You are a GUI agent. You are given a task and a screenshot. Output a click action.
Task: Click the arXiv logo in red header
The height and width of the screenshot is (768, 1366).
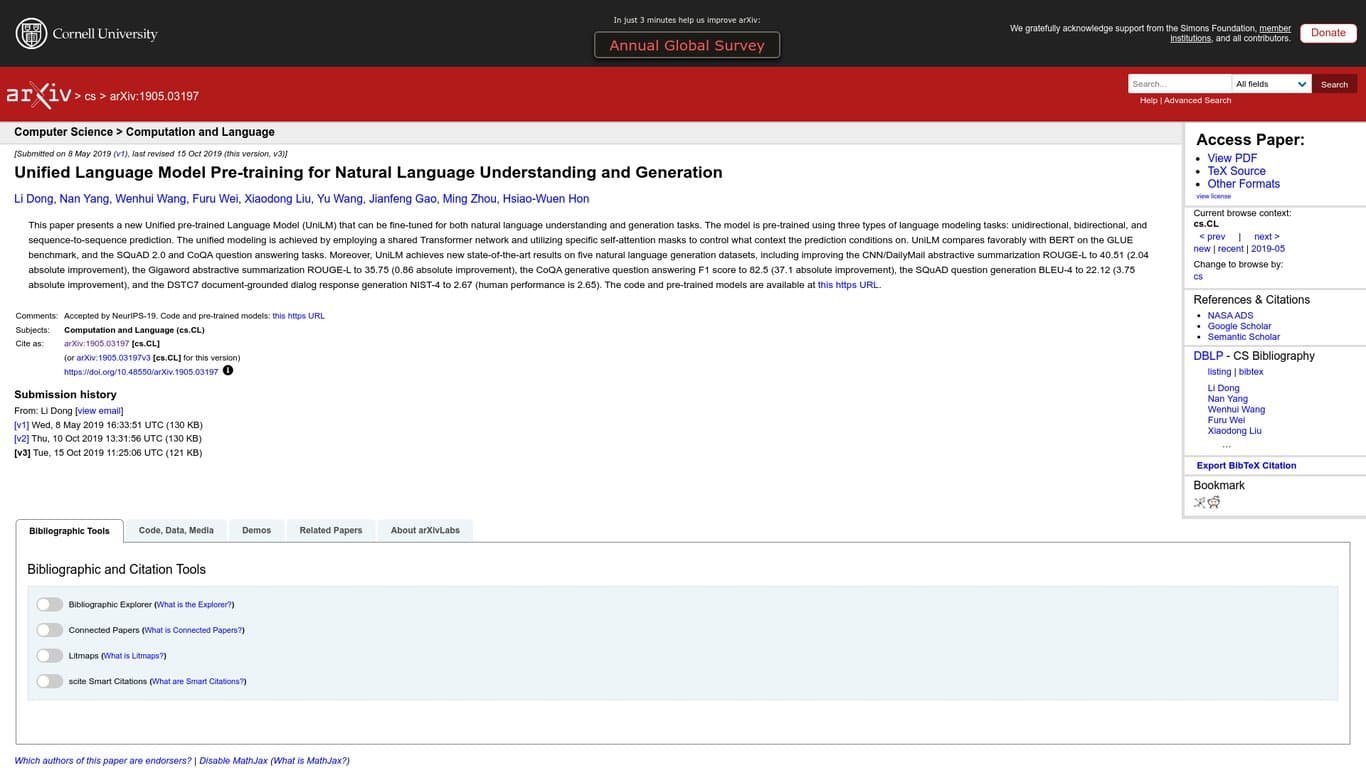pos(39,95)
